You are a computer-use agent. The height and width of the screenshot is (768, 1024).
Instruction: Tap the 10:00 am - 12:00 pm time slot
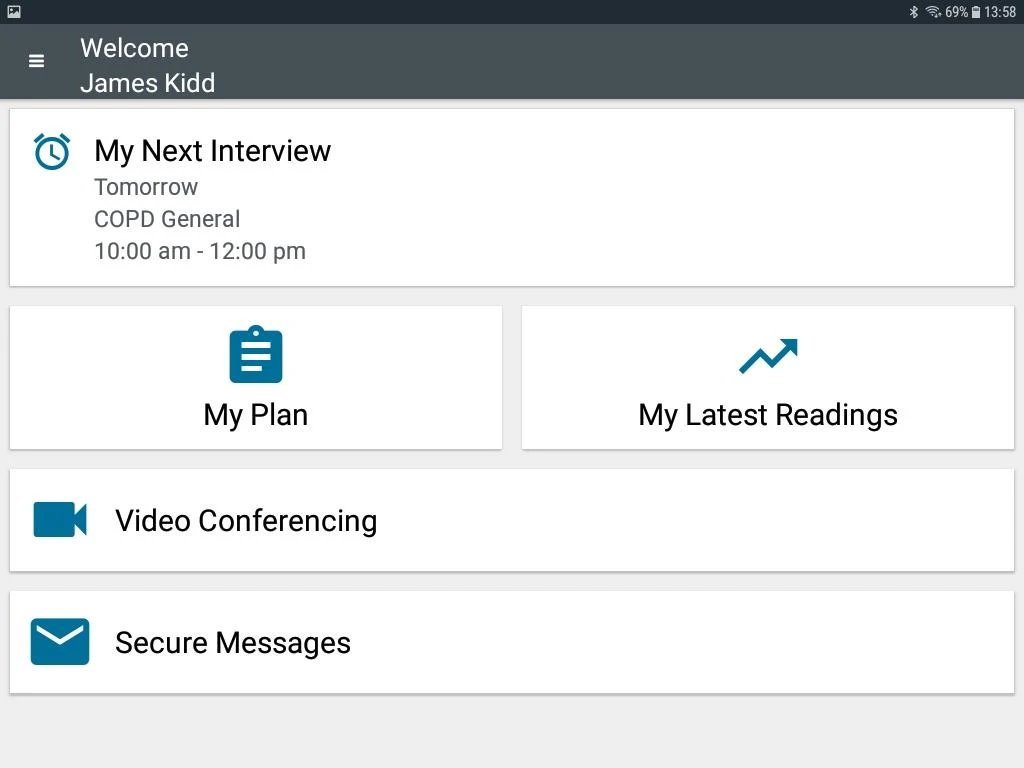click(200, 251)
